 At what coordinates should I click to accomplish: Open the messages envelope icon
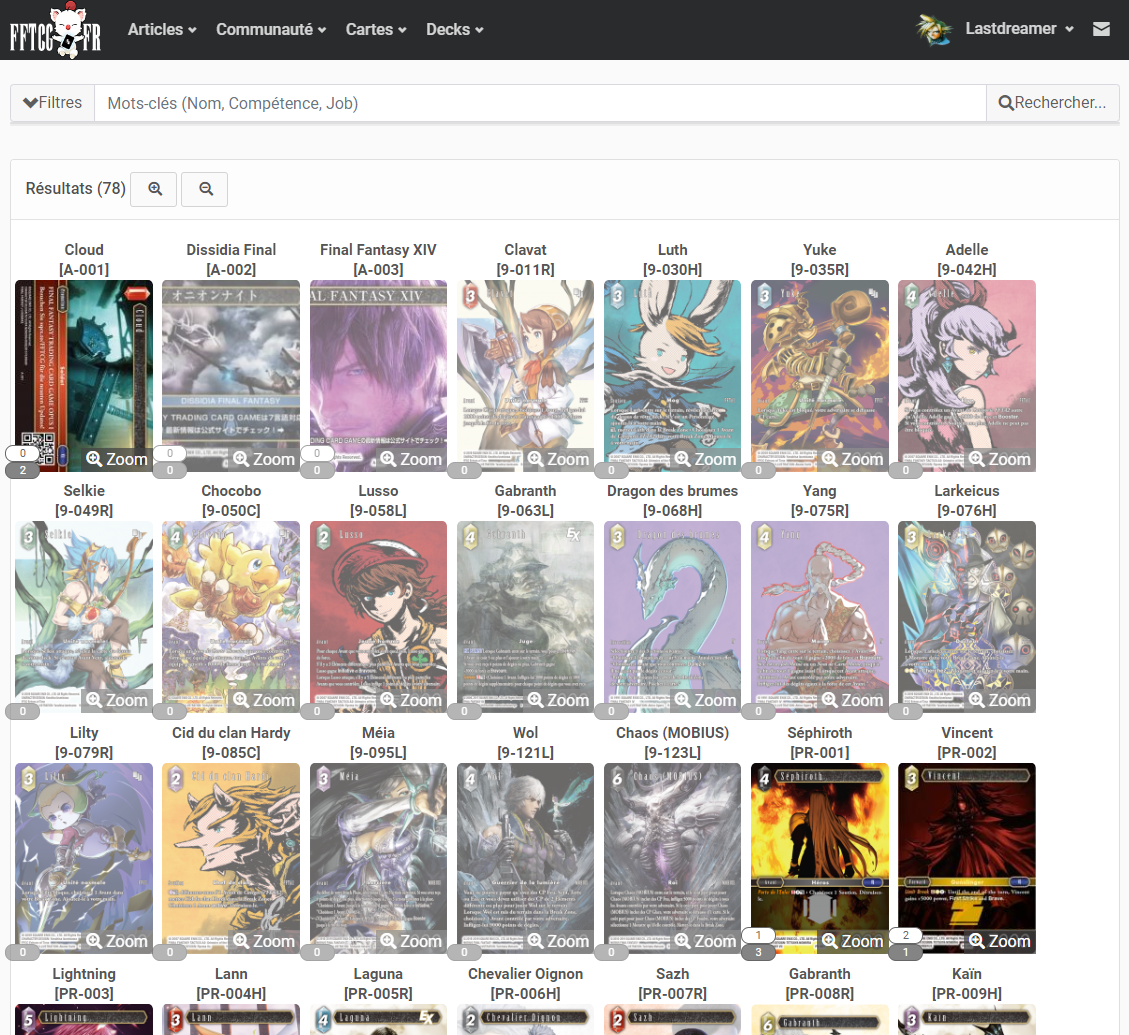coord(1101,29)
